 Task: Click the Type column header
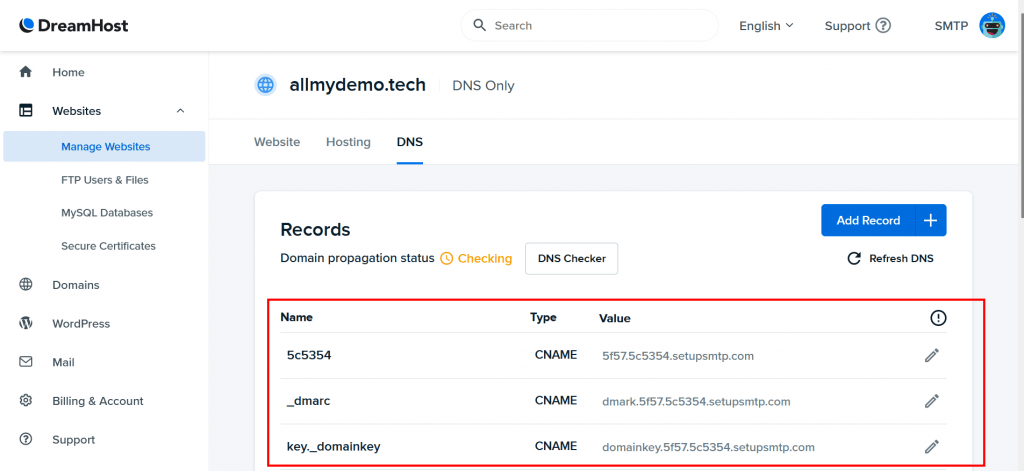[543, 317]
